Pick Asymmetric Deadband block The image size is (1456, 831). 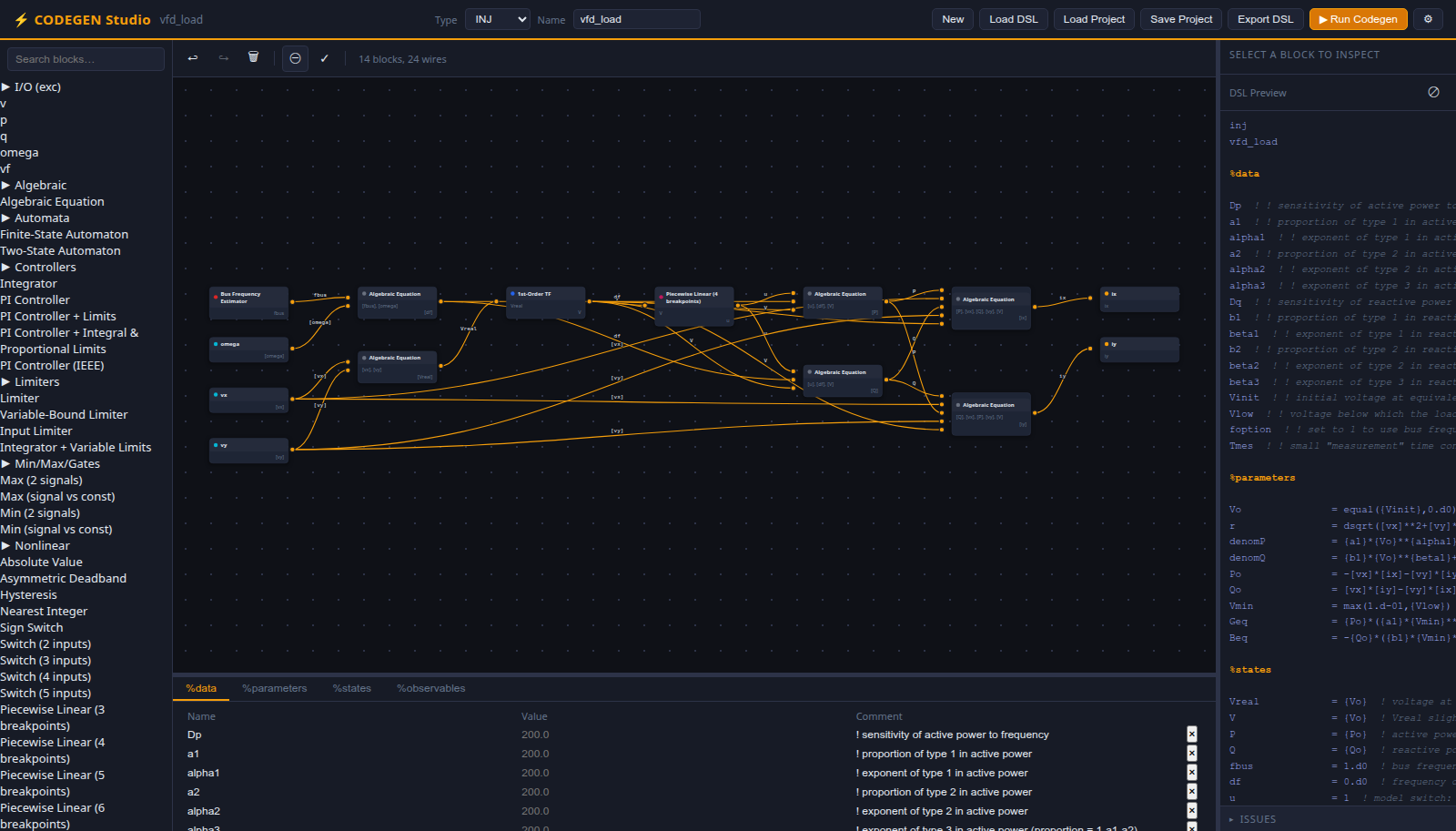[63, 578]
